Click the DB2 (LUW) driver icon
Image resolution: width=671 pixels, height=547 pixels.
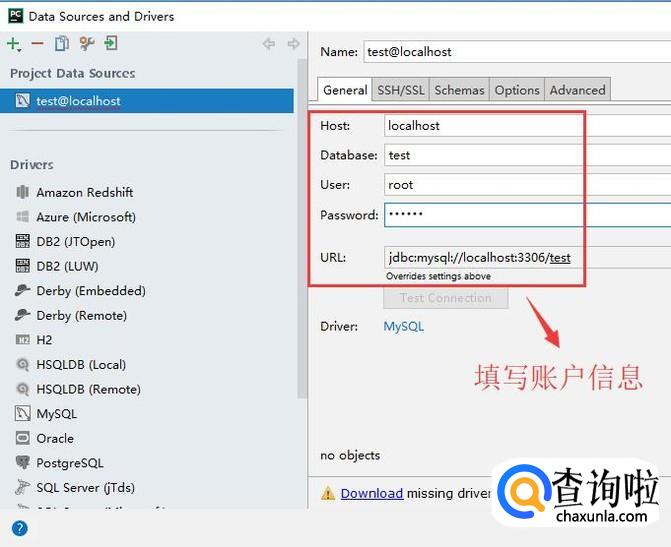(x=22, y=266)
